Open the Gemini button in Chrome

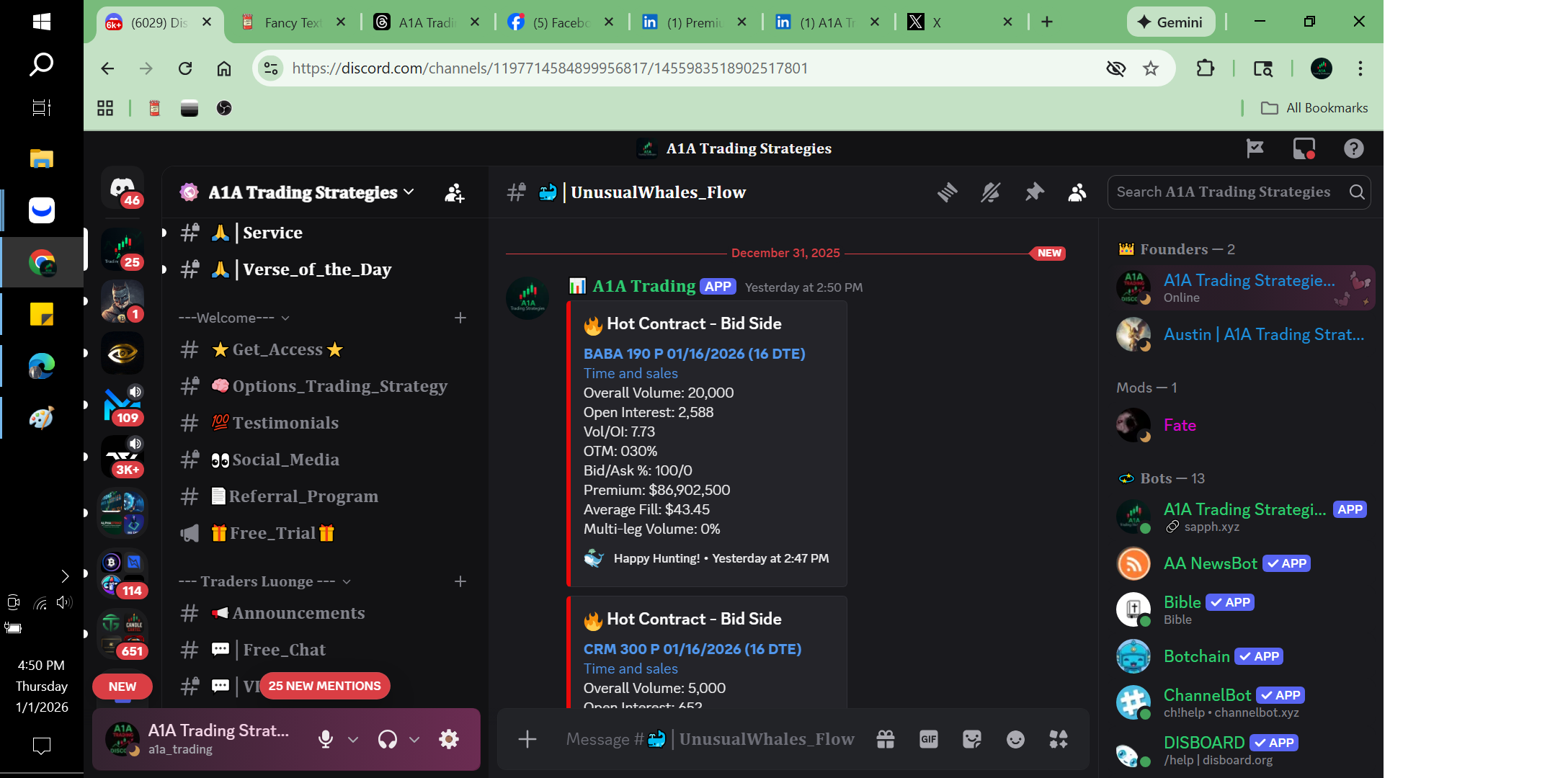pyautogui.click(x=1171, y=22)
